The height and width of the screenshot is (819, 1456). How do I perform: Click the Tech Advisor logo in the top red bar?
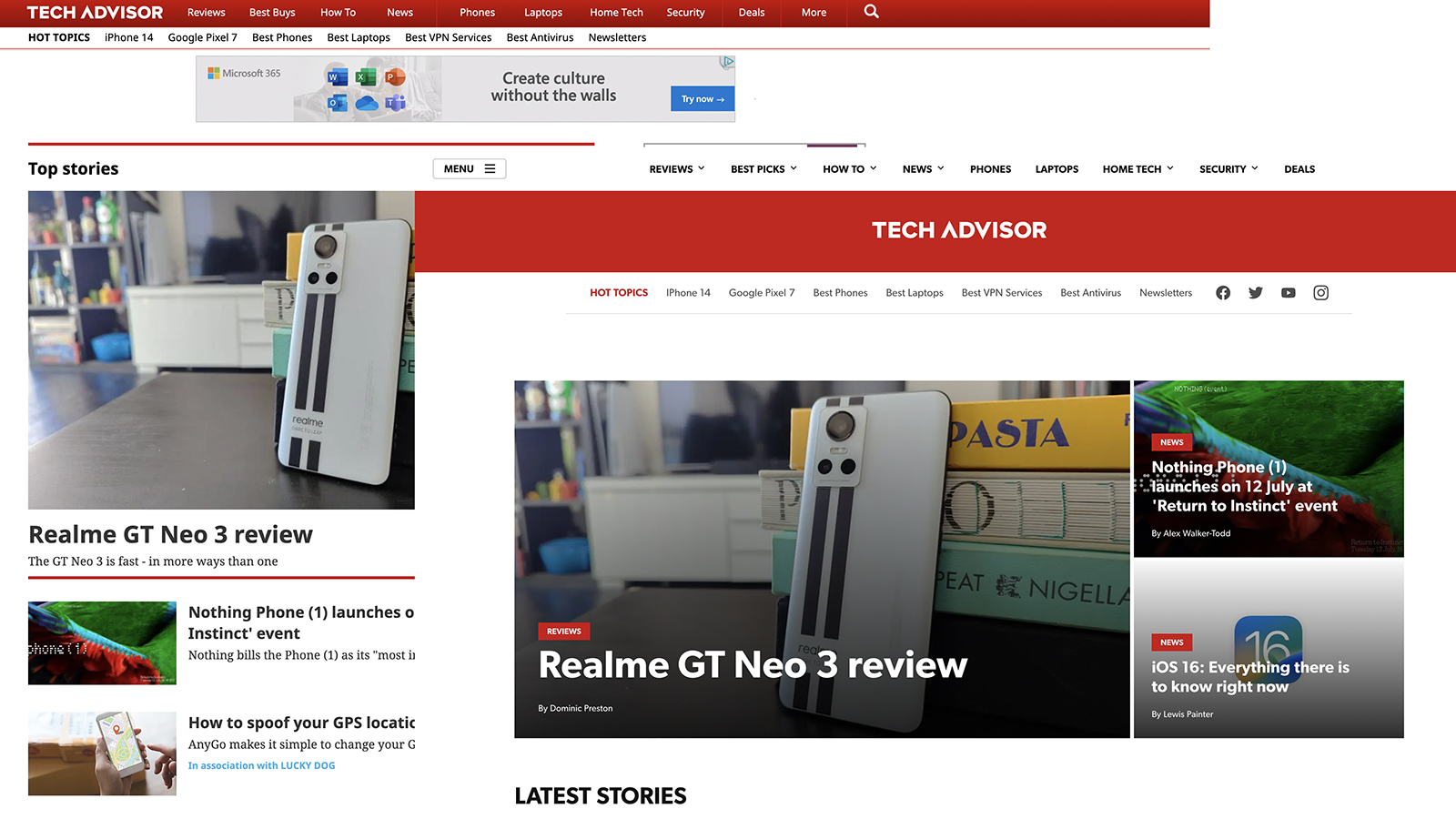[x=96, y=13]
